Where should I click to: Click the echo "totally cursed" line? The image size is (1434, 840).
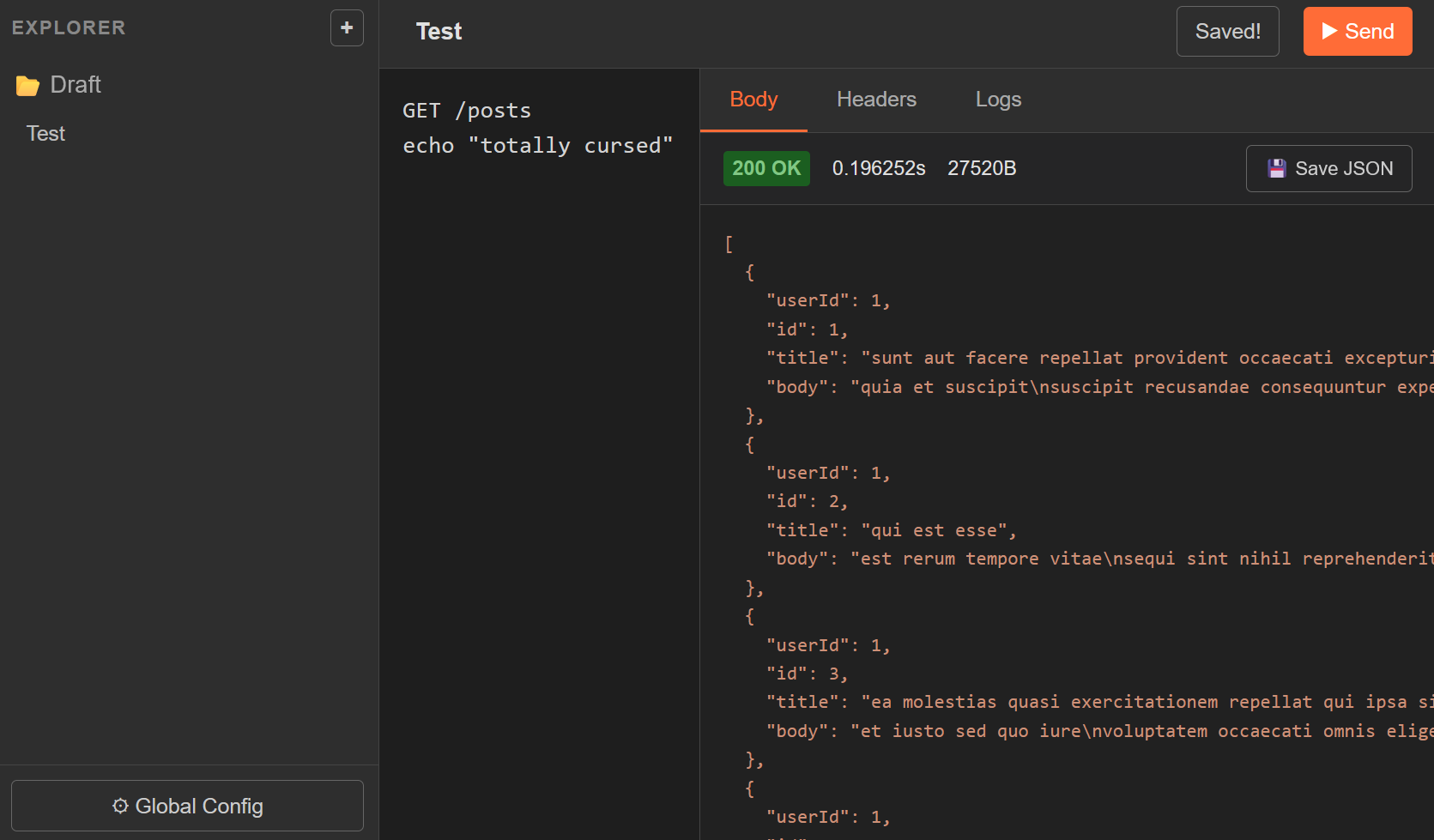tap(538, 146)
